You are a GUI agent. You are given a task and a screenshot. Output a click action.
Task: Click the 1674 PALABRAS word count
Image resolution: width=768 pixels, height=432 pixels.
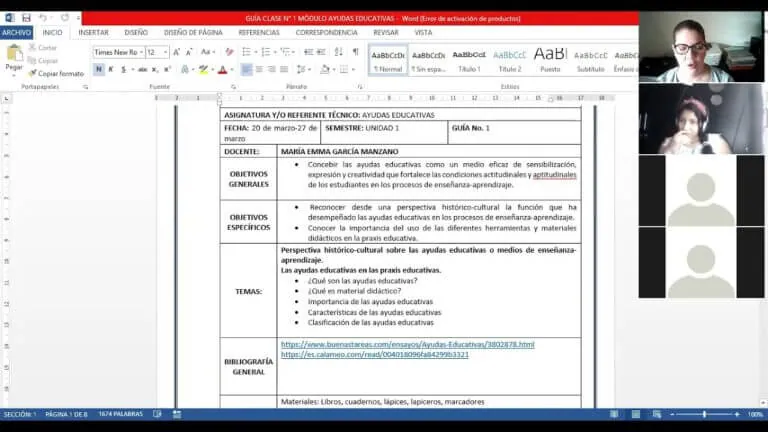120,414
